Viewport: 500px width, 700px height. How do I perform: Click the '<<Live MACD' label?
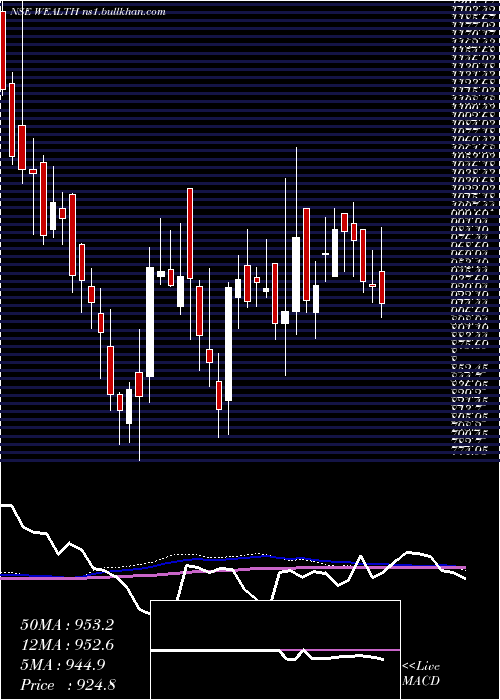(x=421, y=674)
